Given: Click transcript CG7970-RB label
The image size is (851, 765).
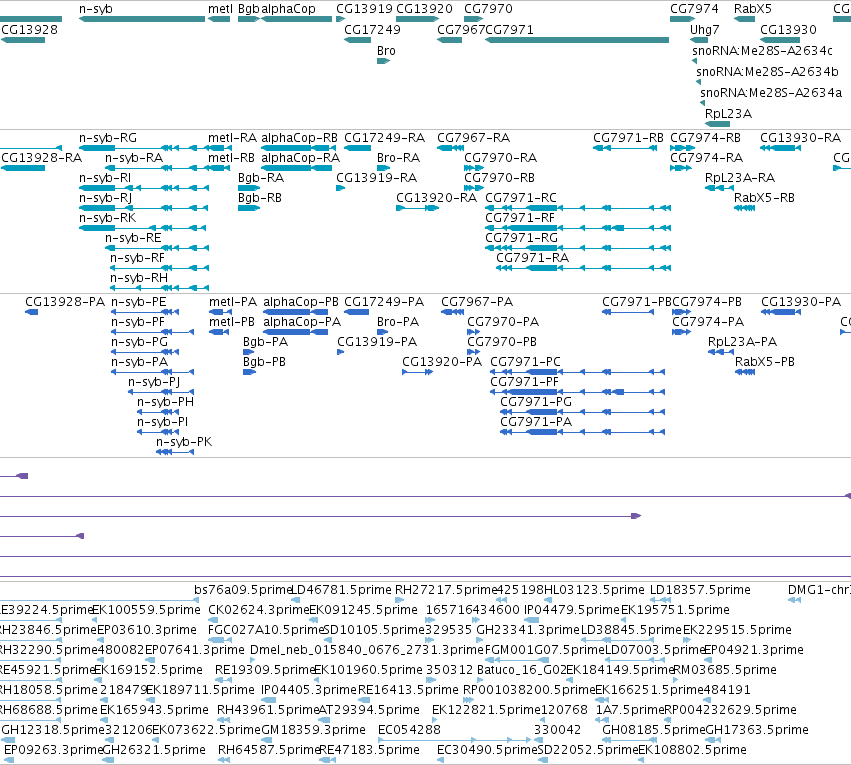Looking at the screenshot, I should click(499, 178).
